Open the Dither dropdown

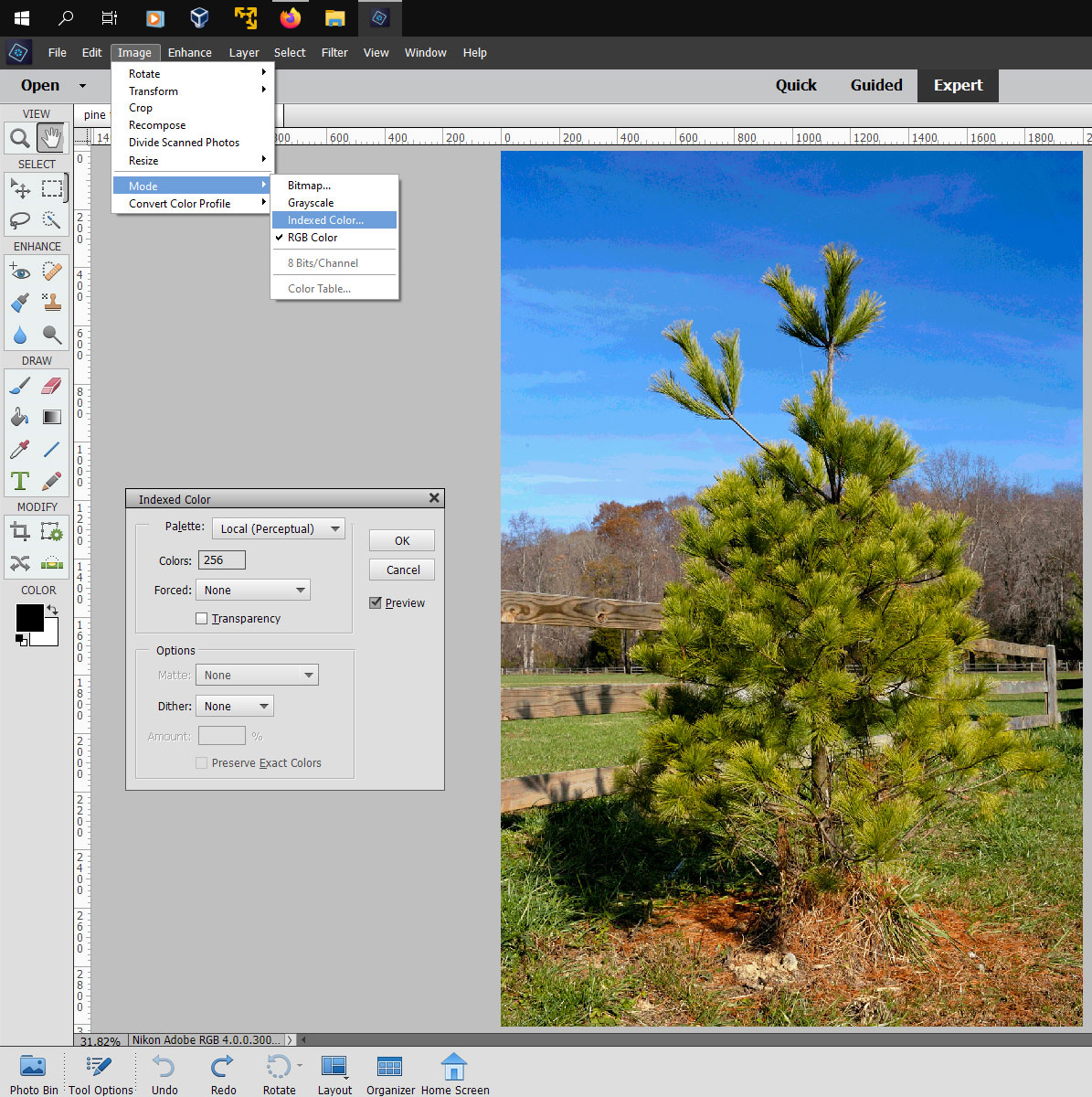pyautogui.click(x=234, y=706)
